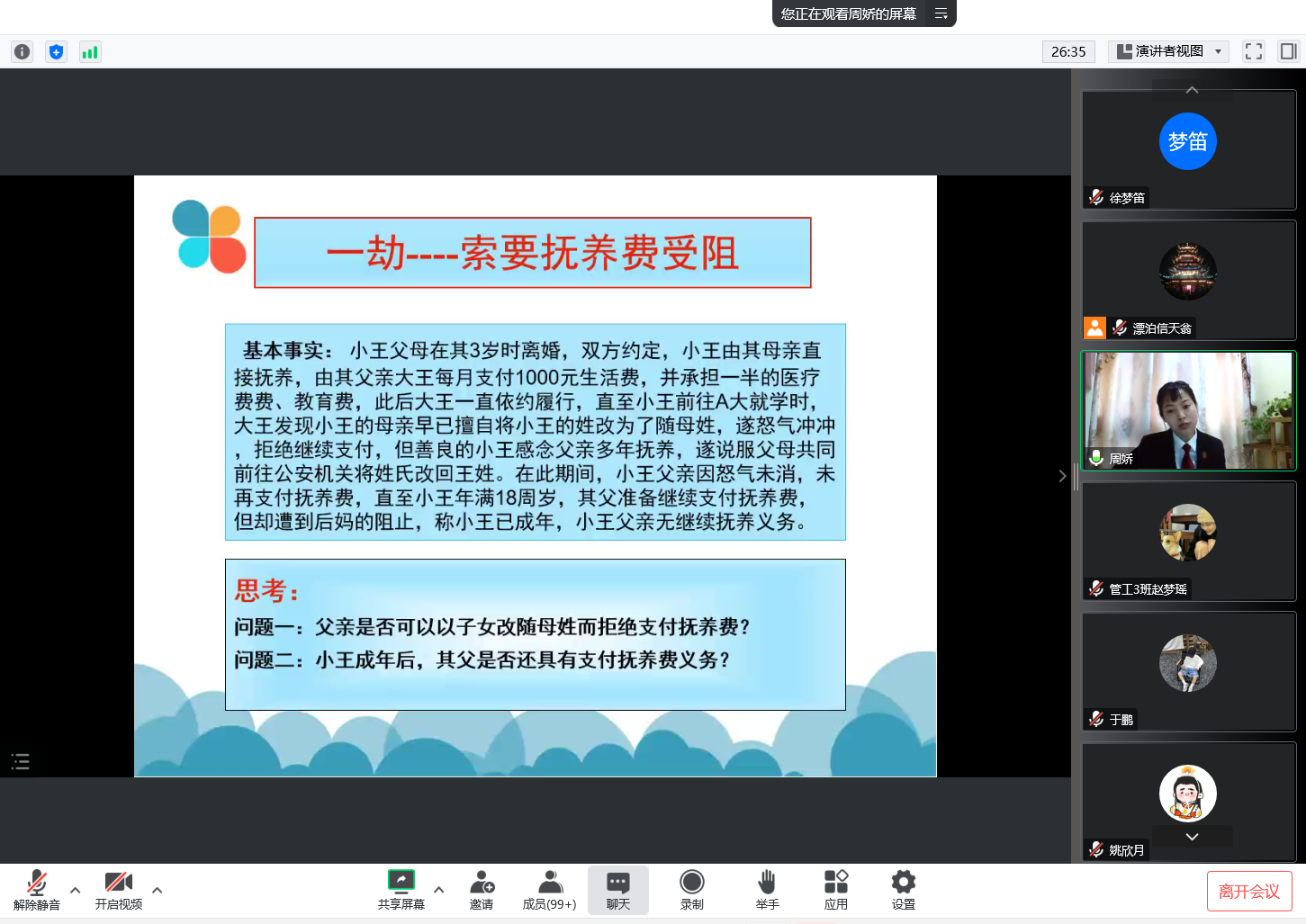Open 成员(99+) participants list
The height and width of the screenshot is (924, 1306).
(x=549, y=890)
